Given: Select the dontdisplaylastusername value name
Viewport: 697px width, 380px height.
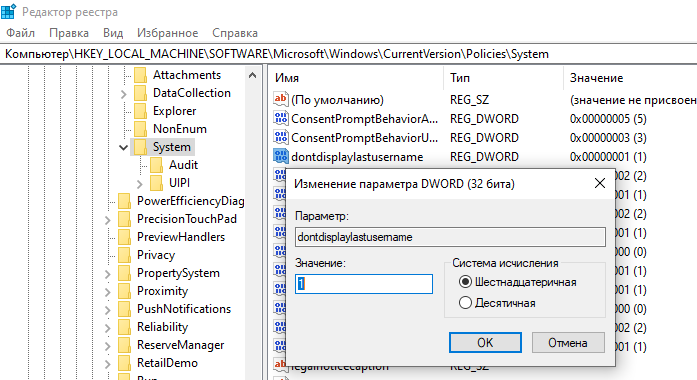Looking at the screenshot, I should [x=357, y=157].
